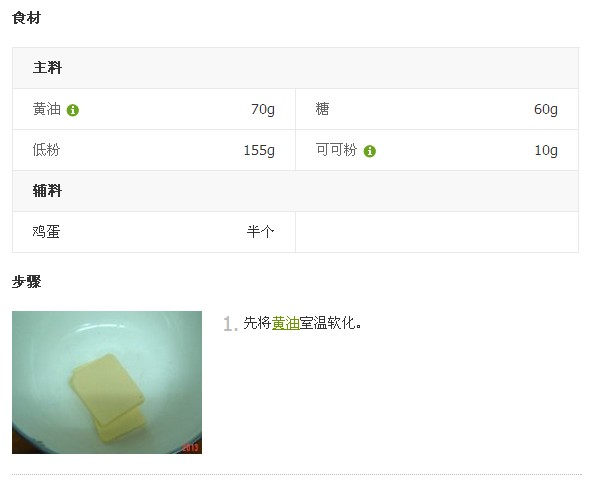Click the 可可粉 ingredient name
Viewport: 595px width, 484px height.
click(336, 150)
